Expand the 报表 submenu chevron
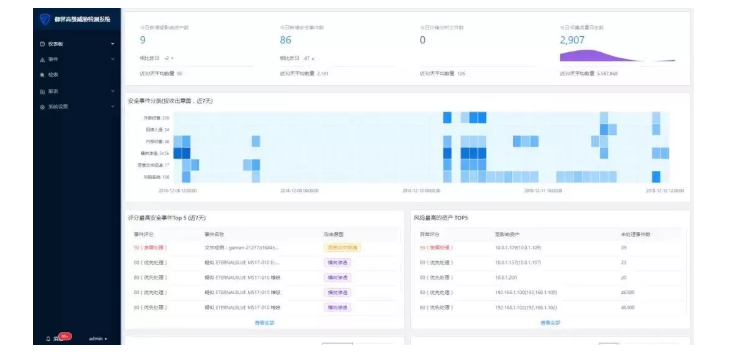This screenshot has height=364, width=729. (x=113, y=91)
